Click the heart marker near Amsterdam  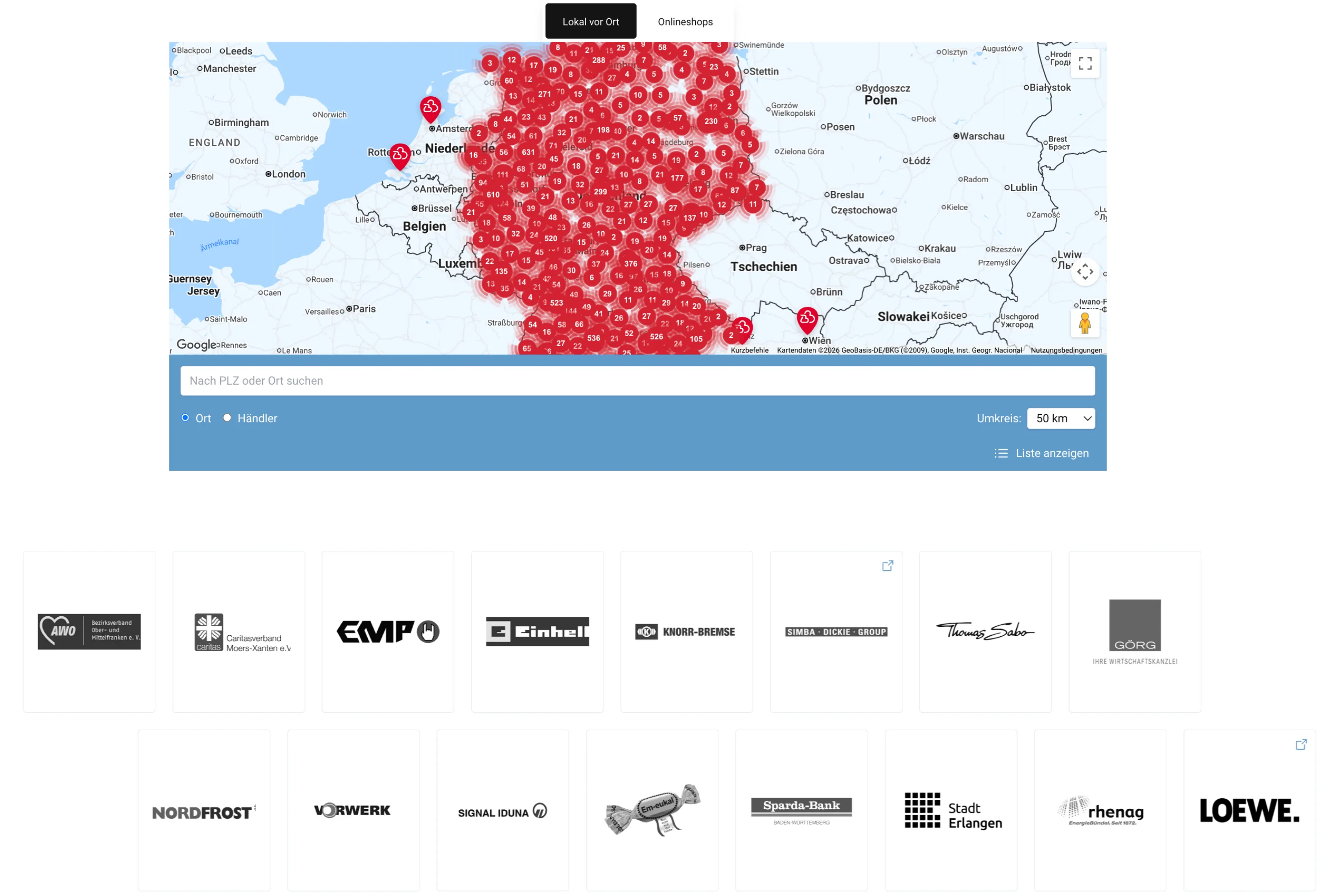coord(430,109)
